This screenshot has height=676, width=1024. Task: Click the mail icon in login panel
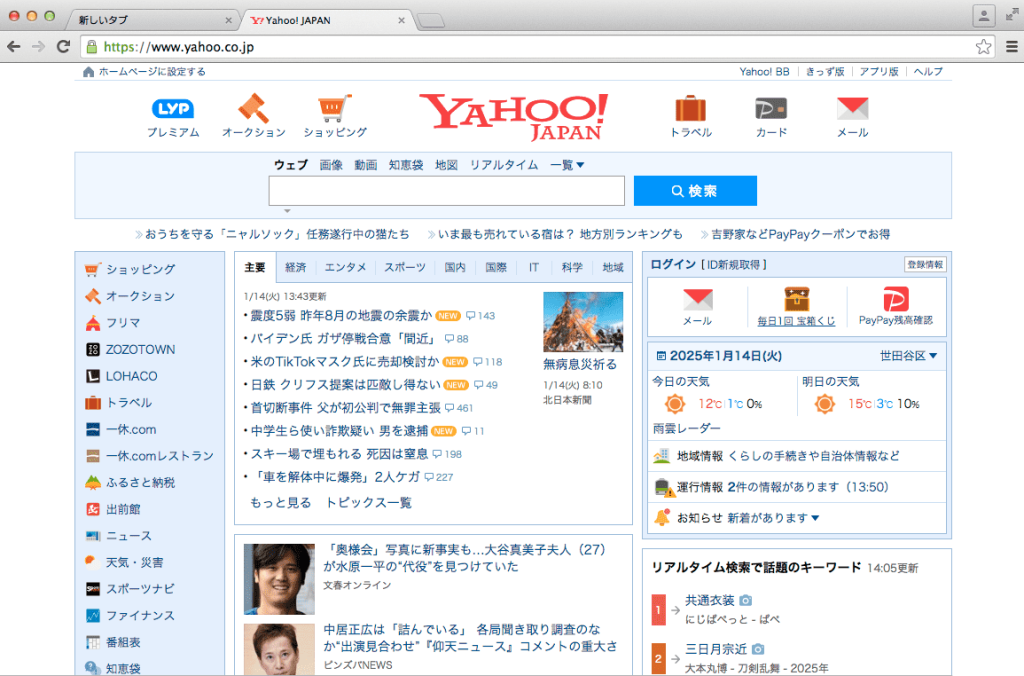697,300
